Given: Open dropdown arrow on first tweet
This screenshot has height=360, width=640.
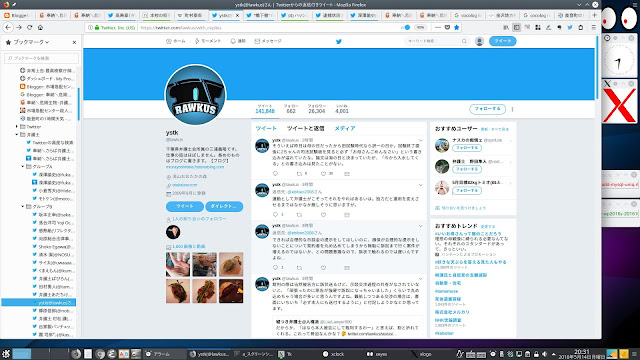Looking at the screenshot, I should click(420, 140).
